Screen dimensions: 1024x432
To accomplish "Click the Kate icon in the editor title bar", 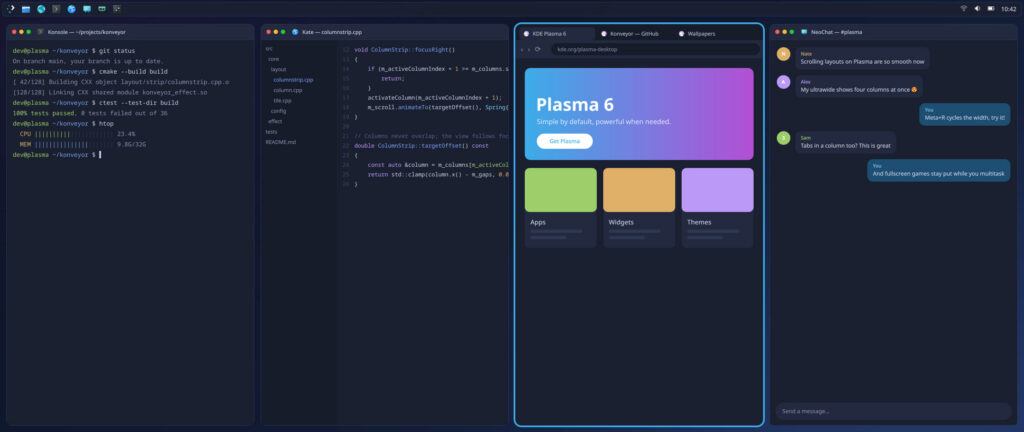I will point(295,31).
